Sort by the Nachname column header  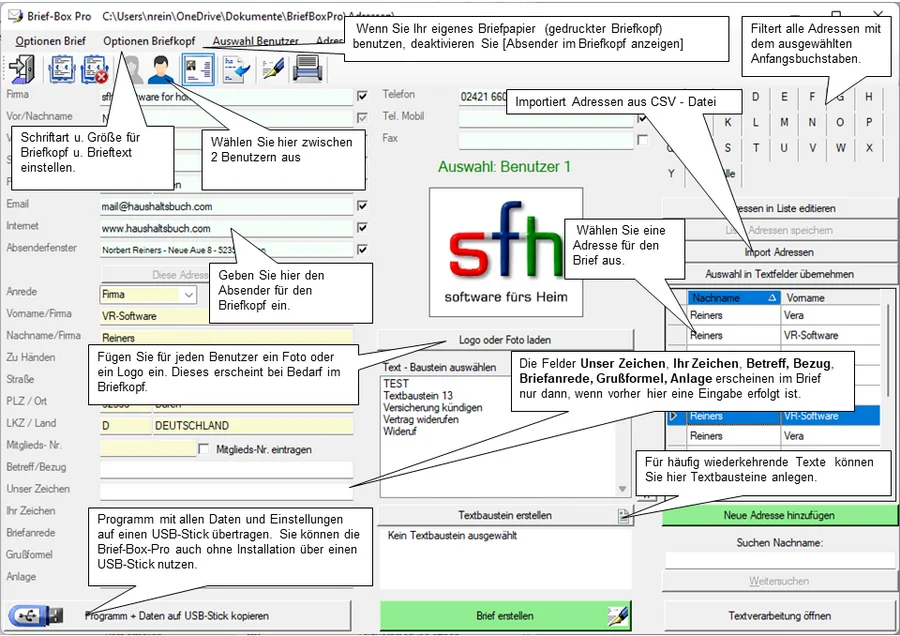tap(734, 298)
